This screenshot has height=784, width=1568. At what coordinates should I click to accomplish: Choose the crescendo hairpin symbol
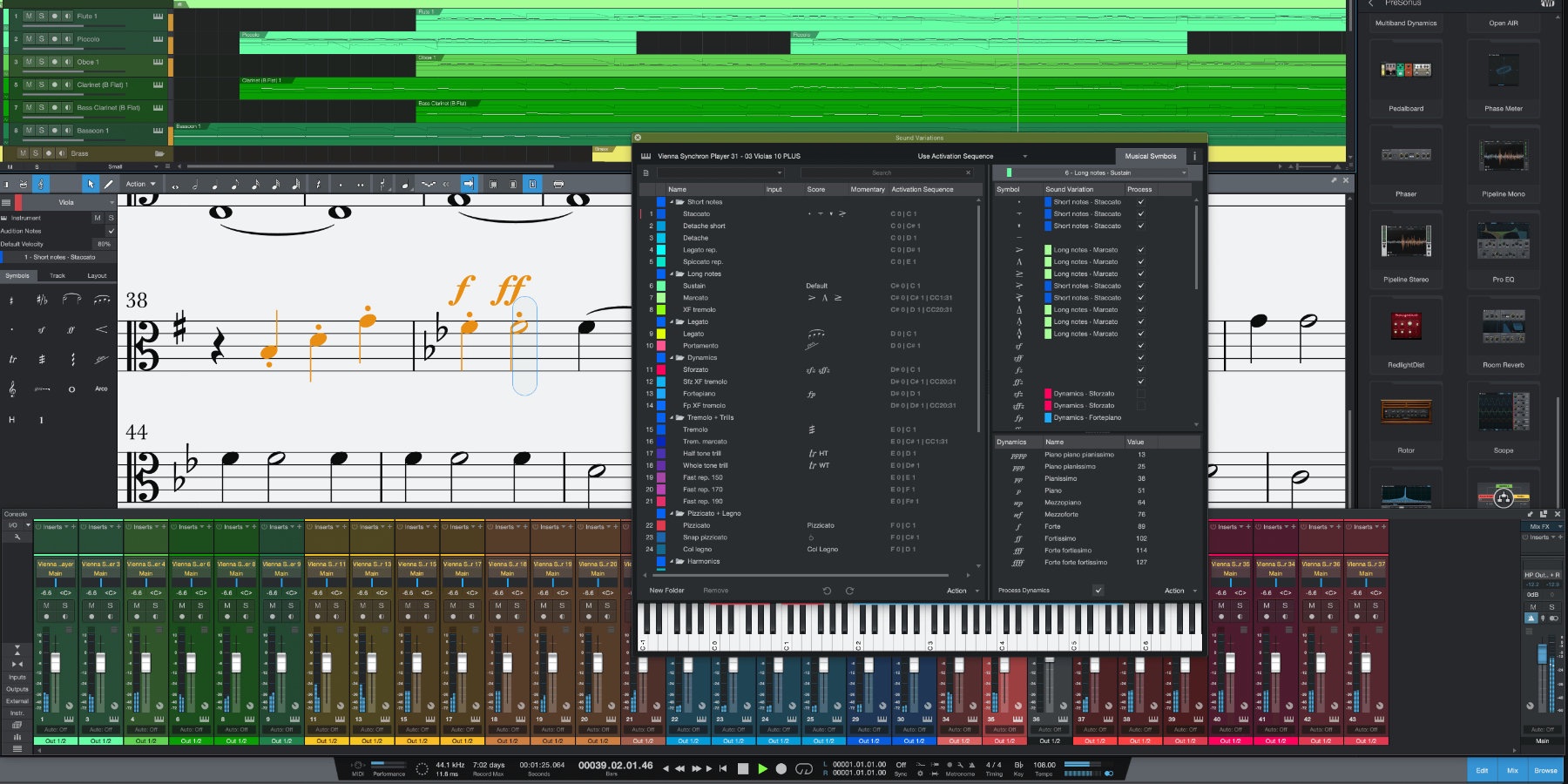click(101, 329)
